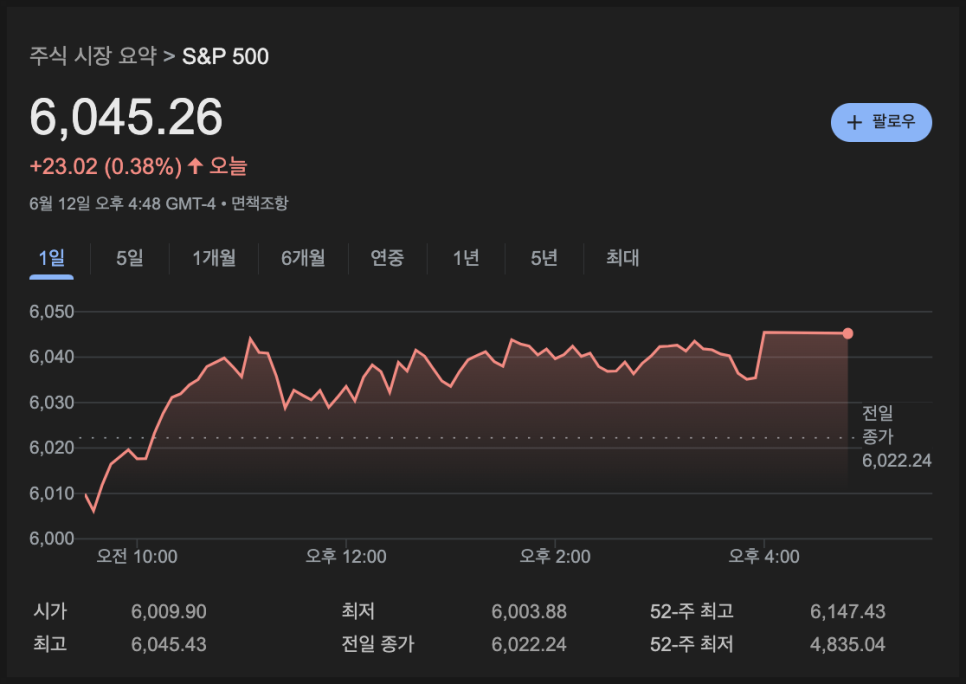966x684 pixels.
Task: Select the 1일 chart range tab
Action: coord(52,258)
